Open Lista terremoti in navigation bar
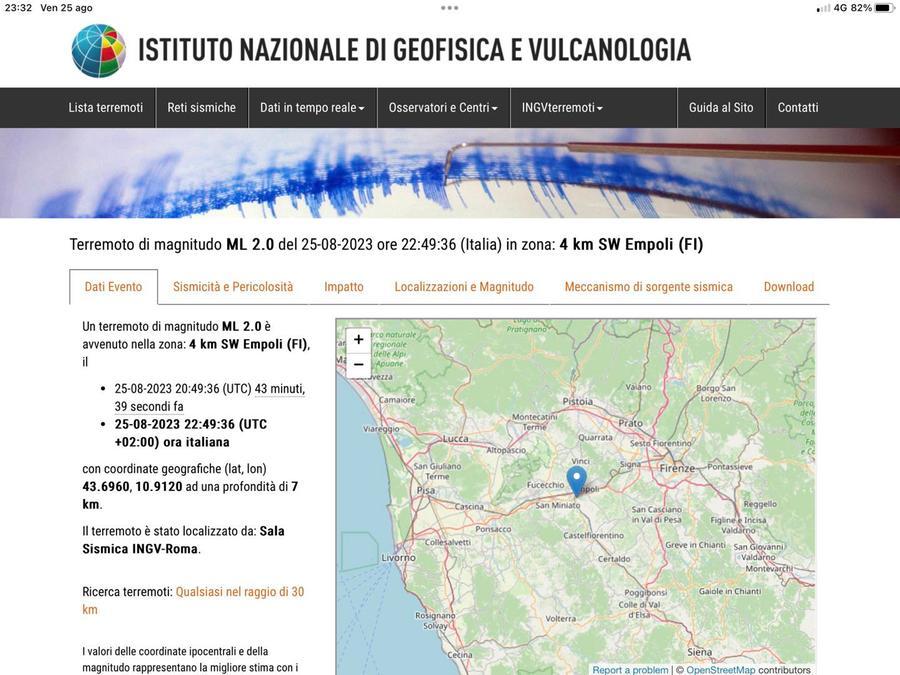 pos(106,107)
